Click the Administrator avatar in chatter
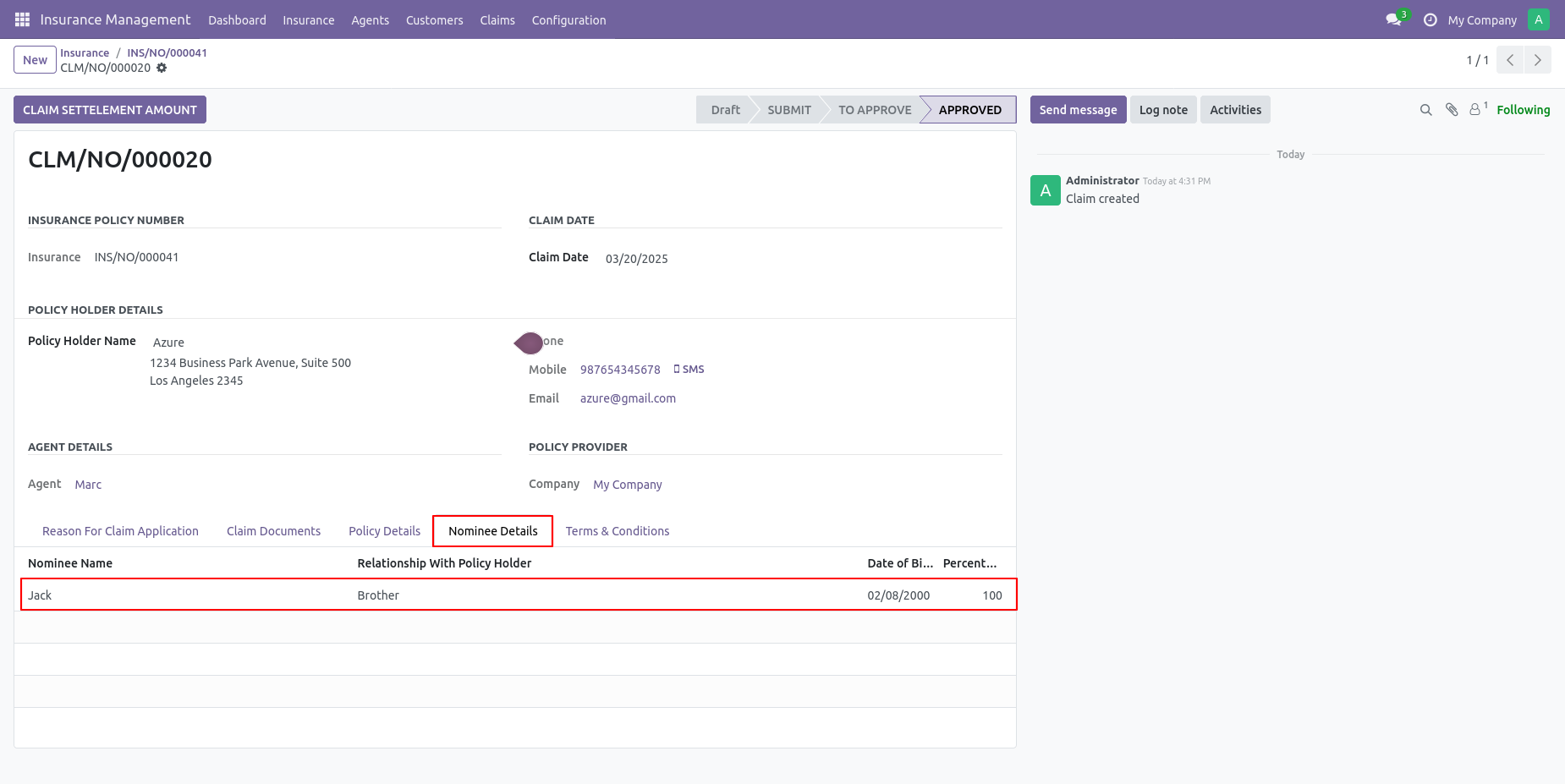 pos(1046,190)
